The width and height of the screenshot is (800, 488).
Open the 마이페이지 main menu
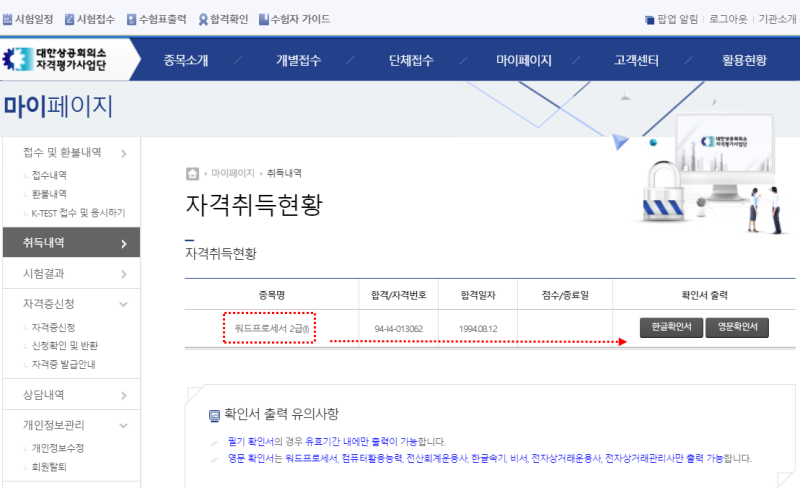(x=524, y=60)
